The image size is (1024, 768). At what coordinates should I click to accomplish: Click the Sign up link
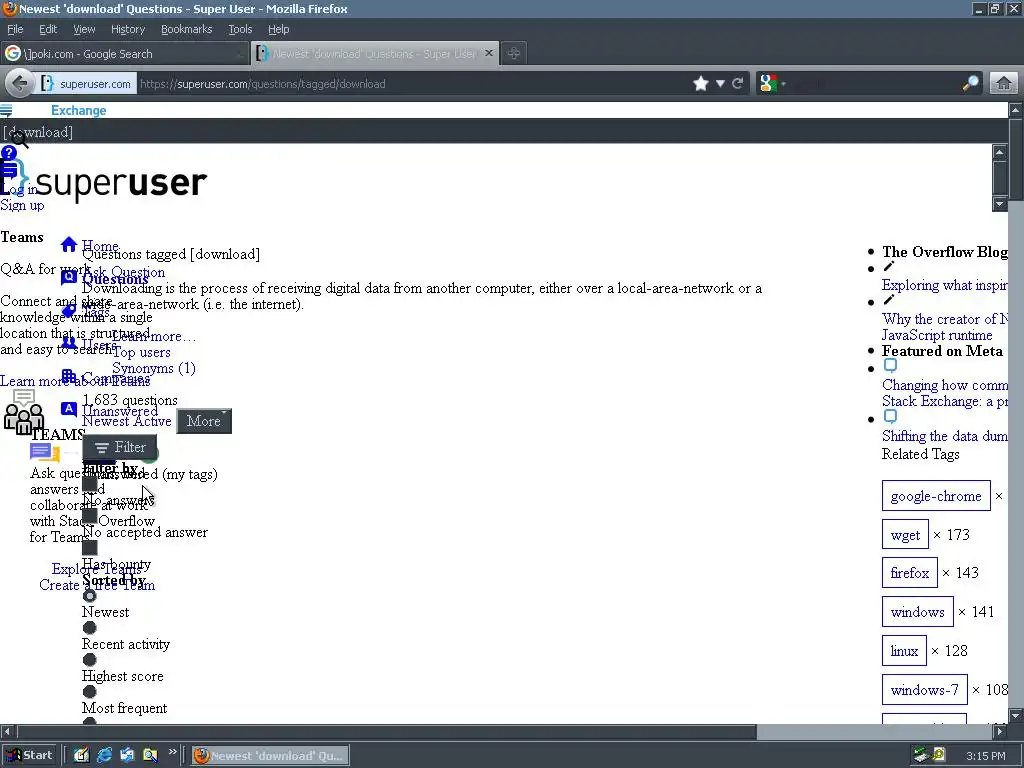point(22,205)
